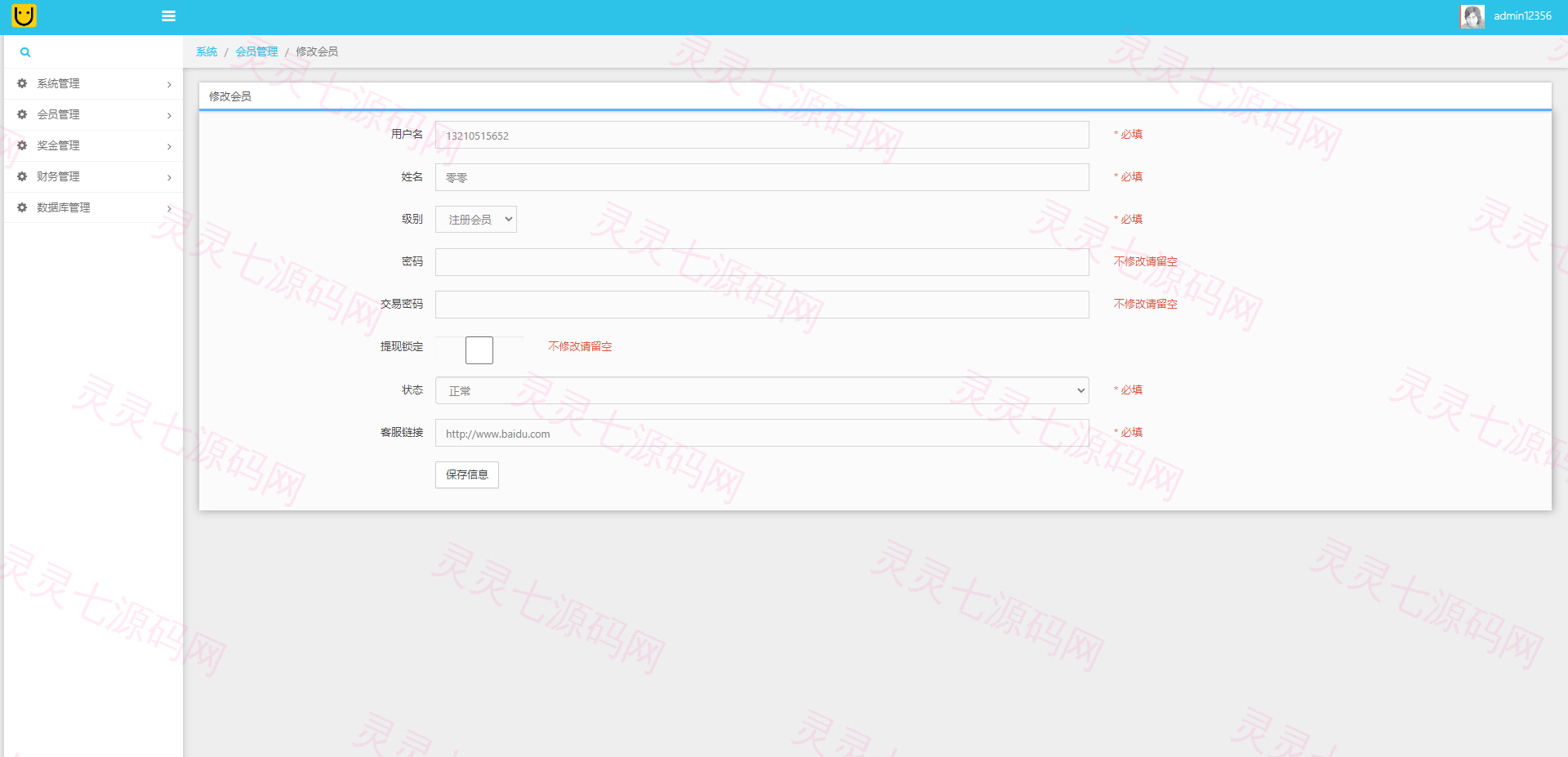This screenshot has width=1568, height=757.
Task: Click 不修改请留空 hint beside 密码
Action: [1146, 261]
